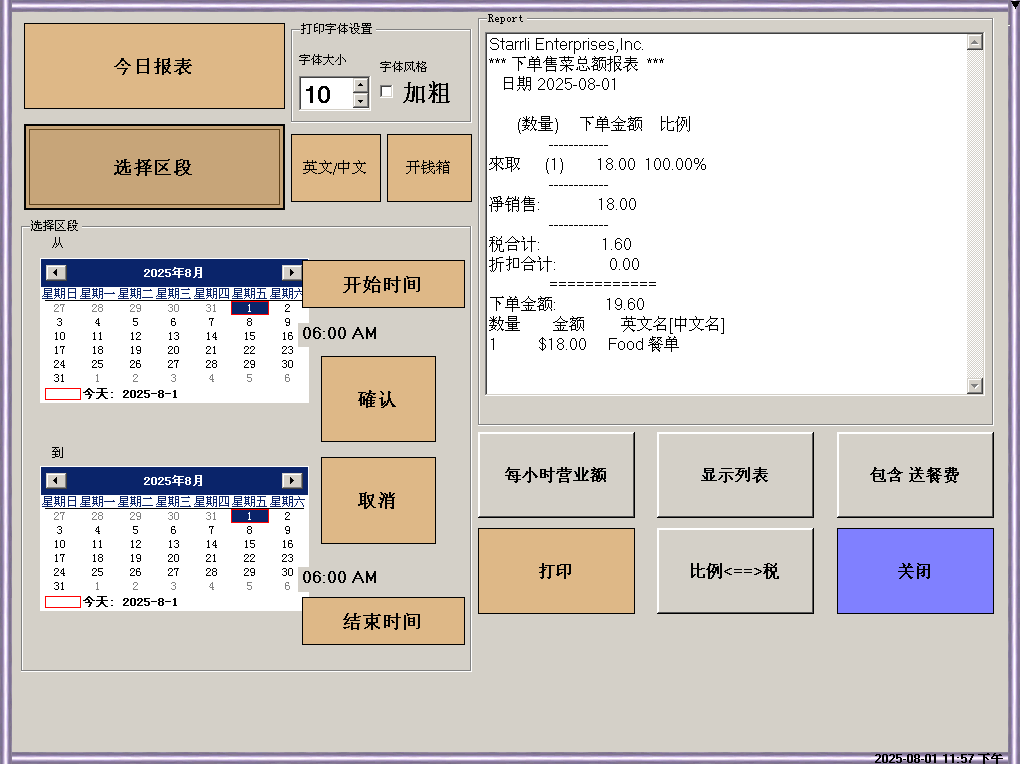Increase font size with up spinner arrow
This screenshot has width=1020, height=764.
click(x=361, y=87)
